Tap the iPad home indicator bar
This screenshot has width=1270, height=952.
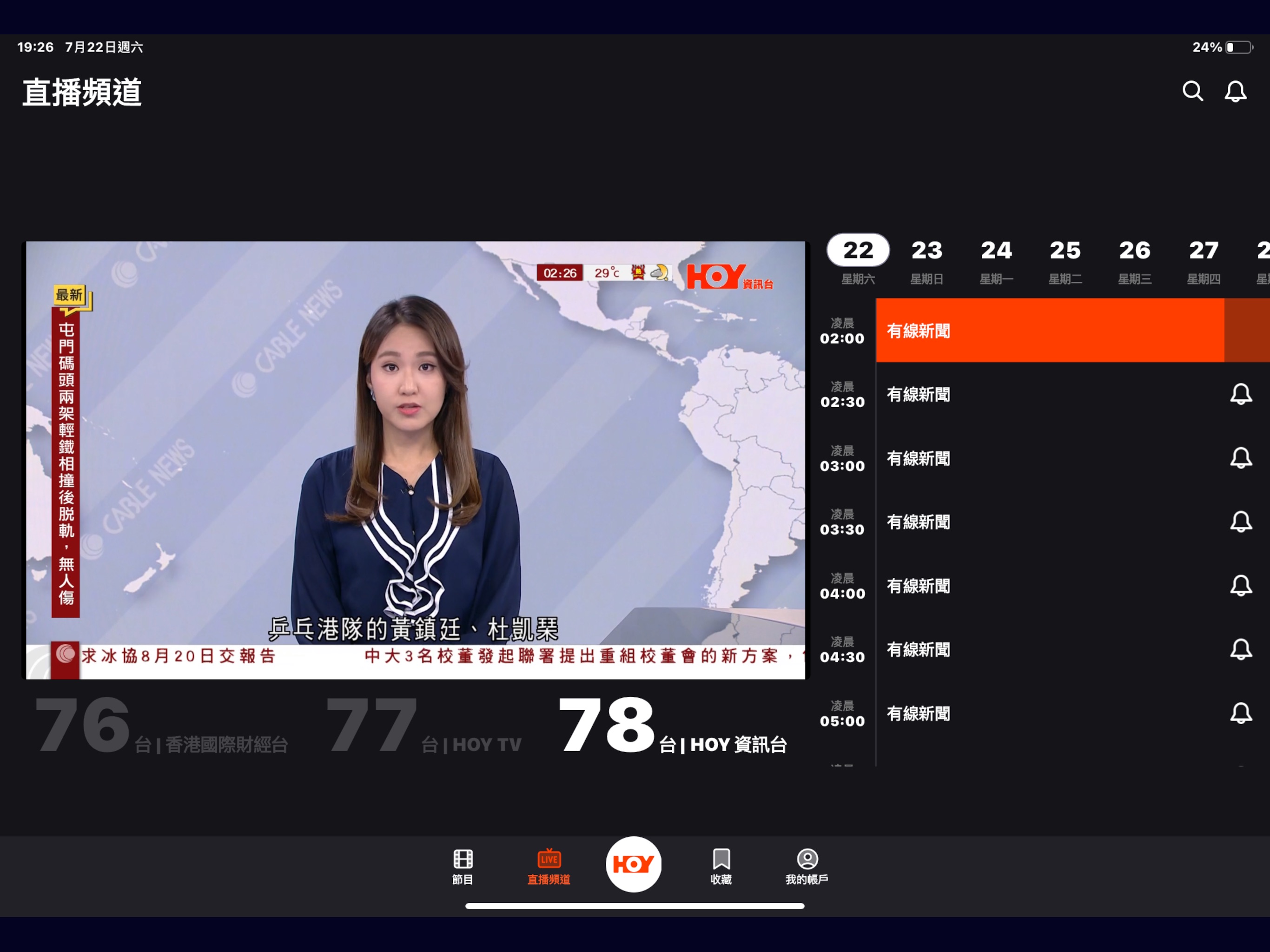point(635,906)
